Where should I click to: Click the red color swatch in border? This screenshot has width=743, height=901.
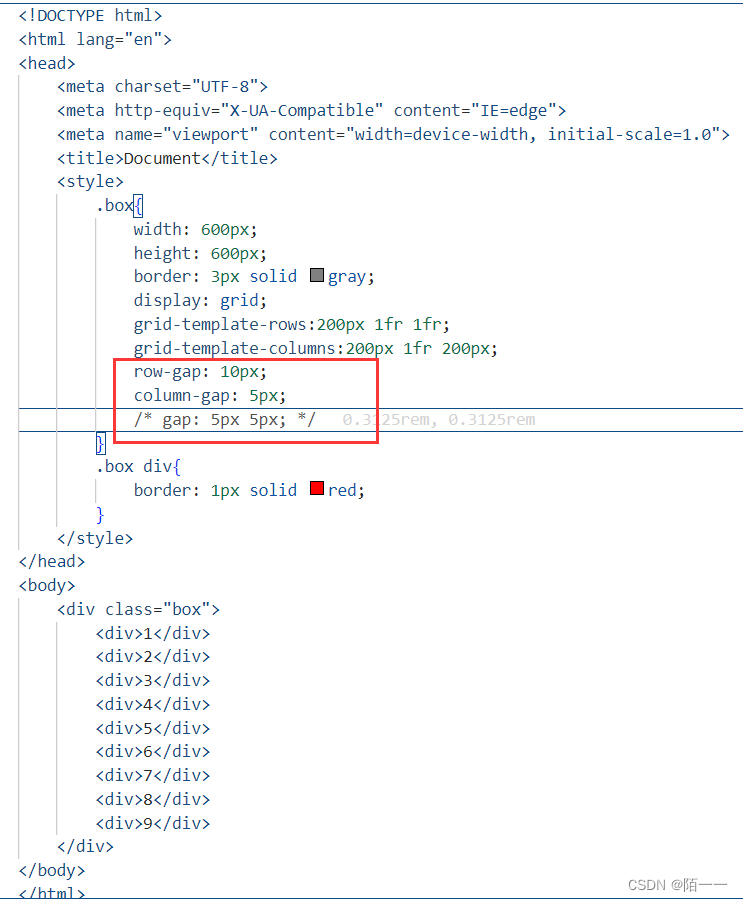(x=317, y=488)
